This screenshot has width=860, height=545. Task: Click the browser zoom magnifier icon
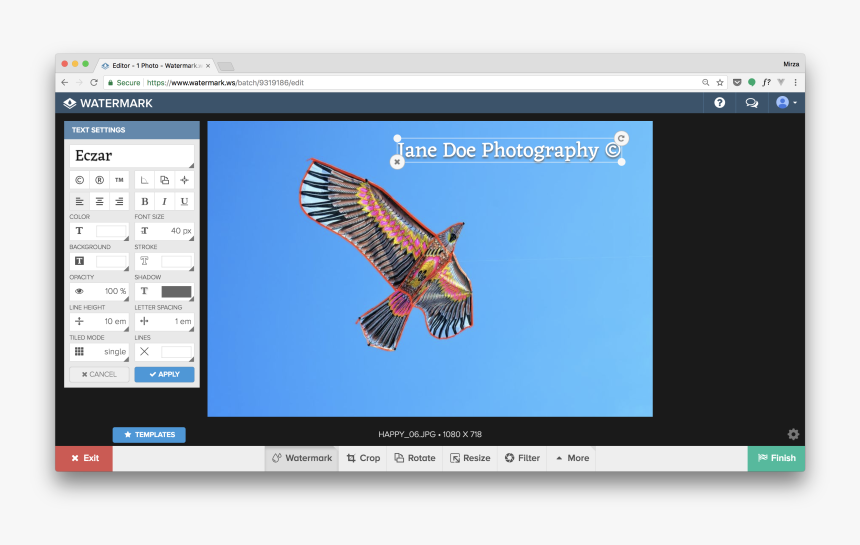pos(705,82)
